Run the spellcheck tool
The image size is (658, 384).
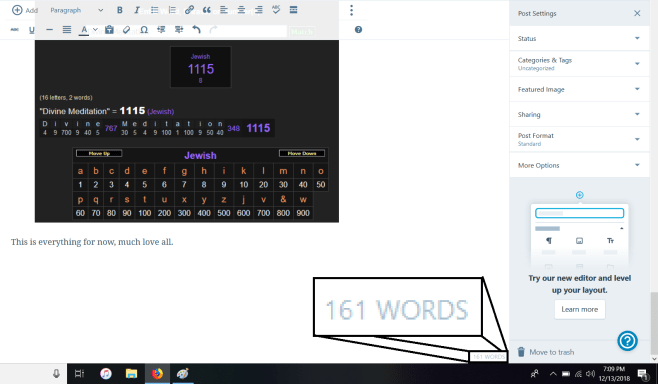(276, 10)
